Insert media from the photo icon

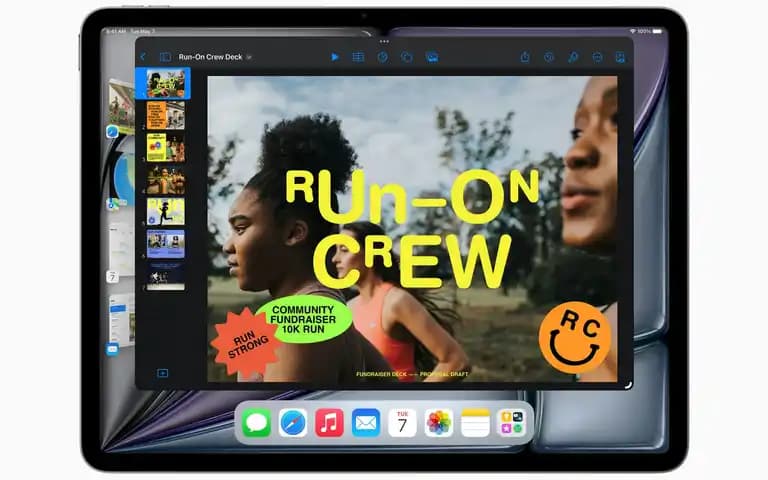tap(432, 57)
